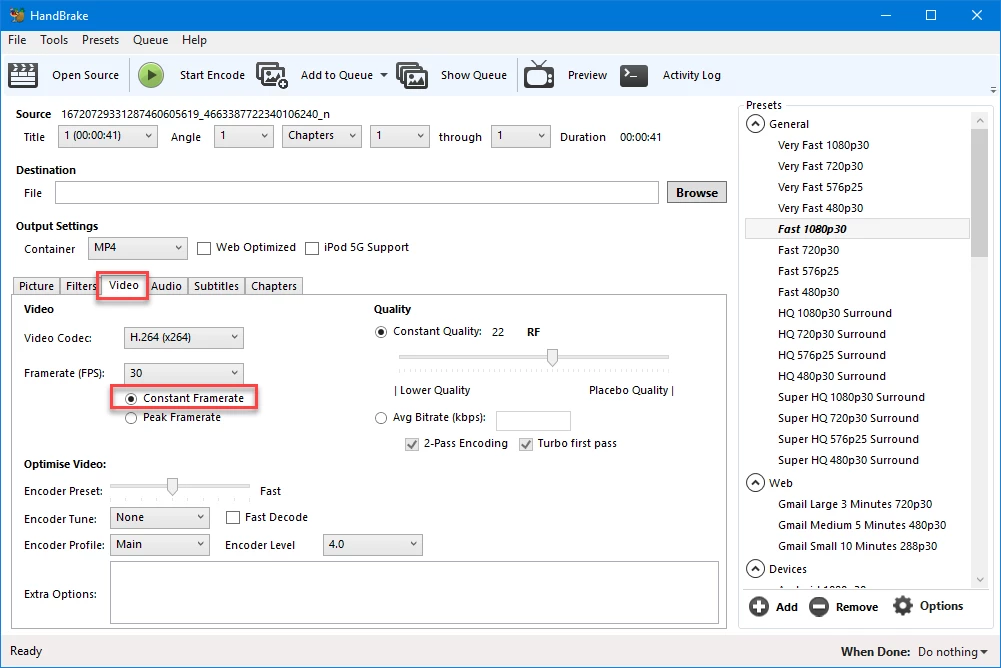
Task: Open the Help menu
Action: [194, 40]
